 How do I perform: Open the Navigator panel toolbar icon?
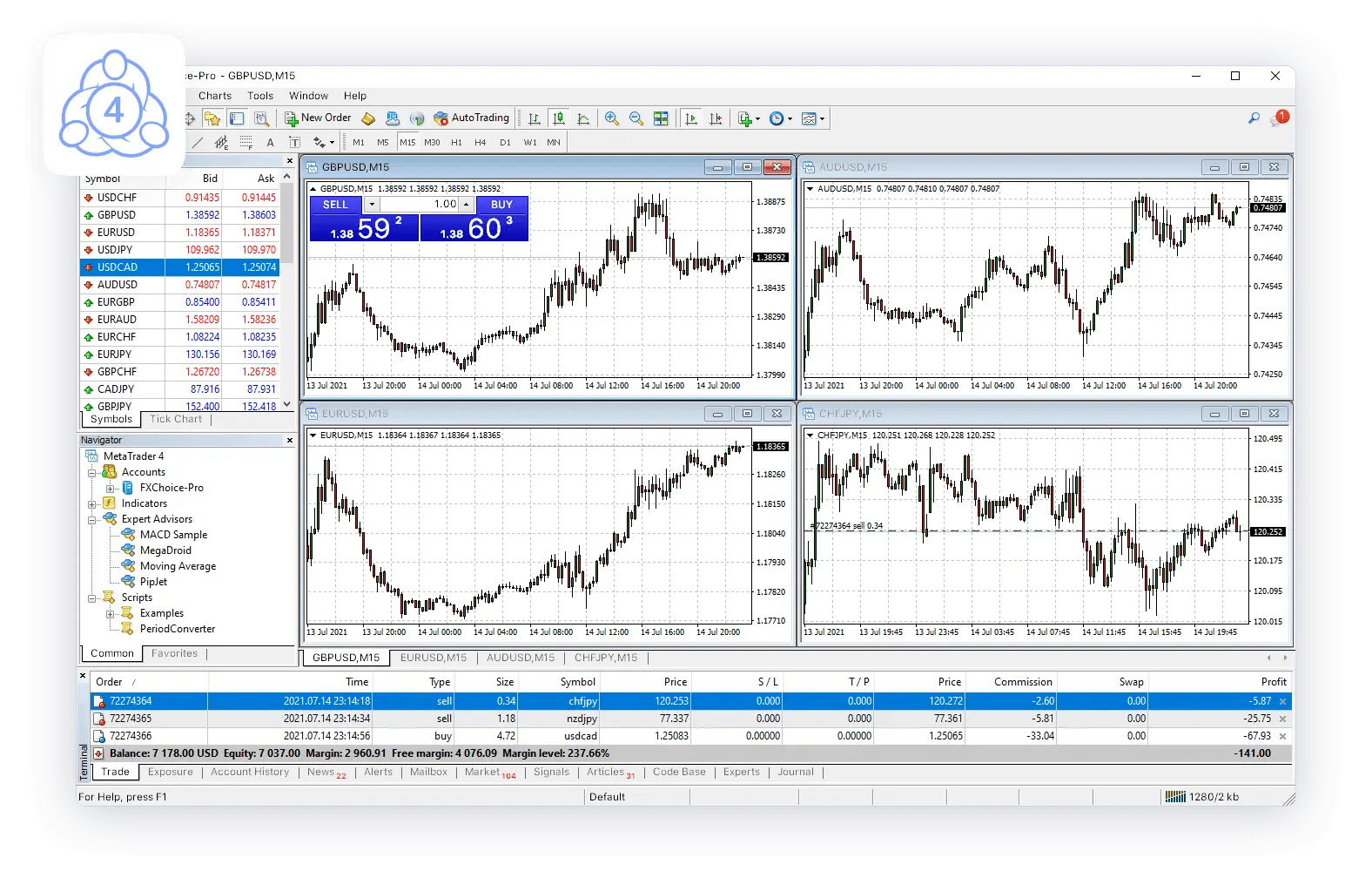[212, 118]
